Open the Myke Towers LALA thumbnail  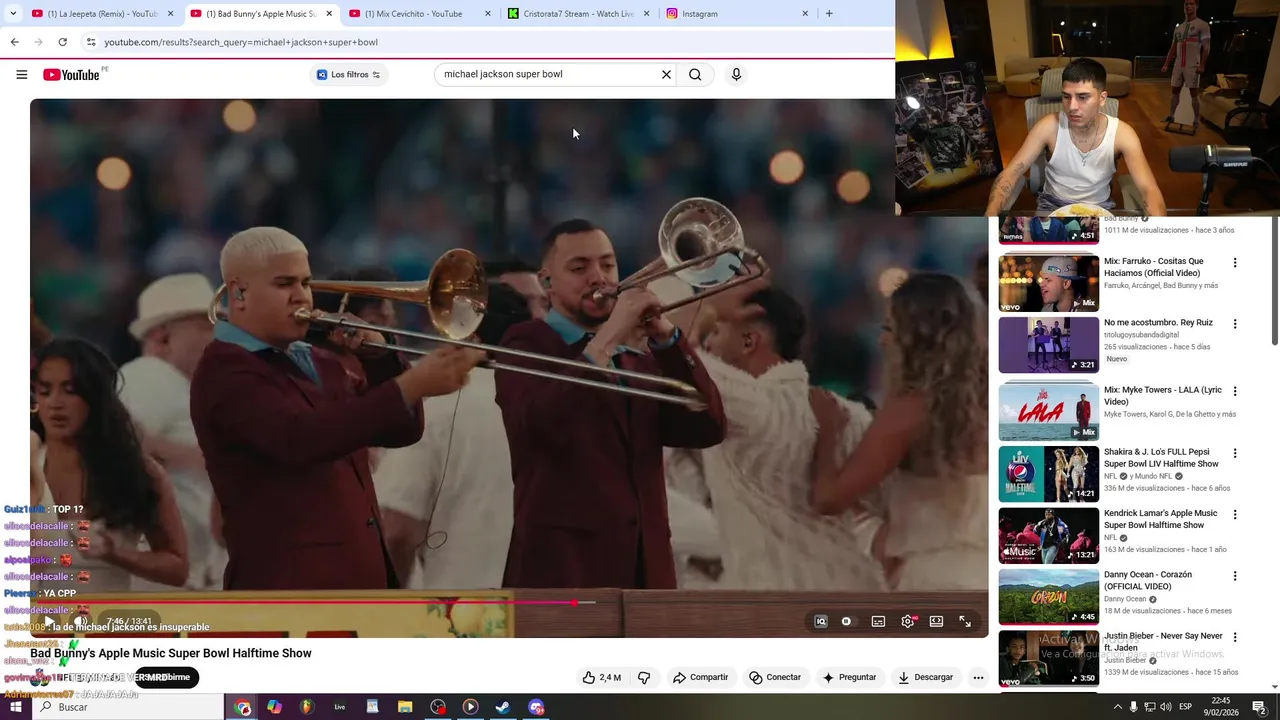point(1049,411)
